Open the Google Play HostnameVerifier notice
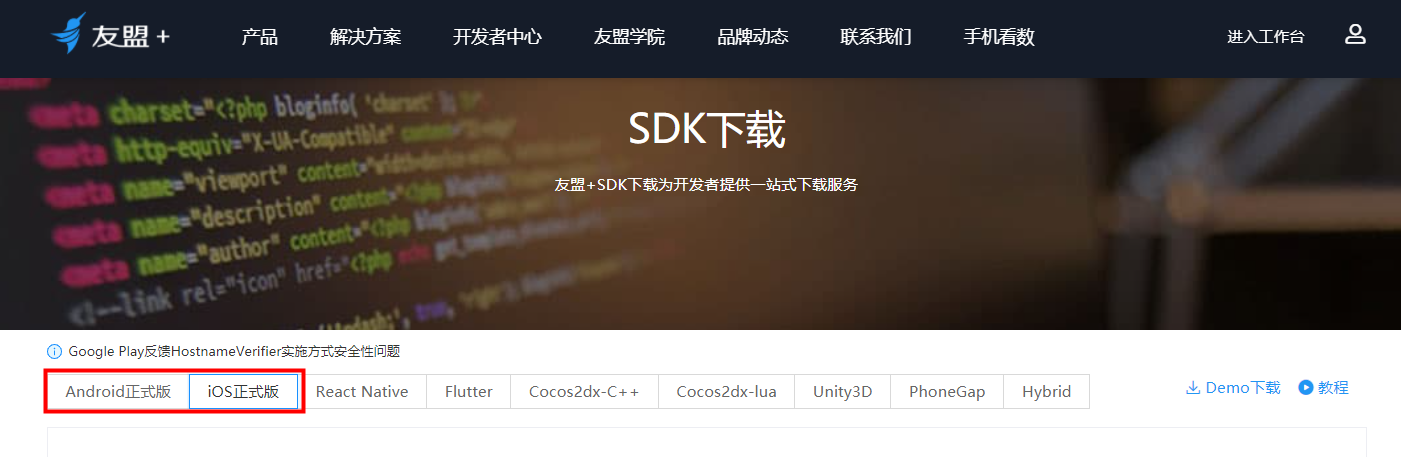 coord(234,351)
